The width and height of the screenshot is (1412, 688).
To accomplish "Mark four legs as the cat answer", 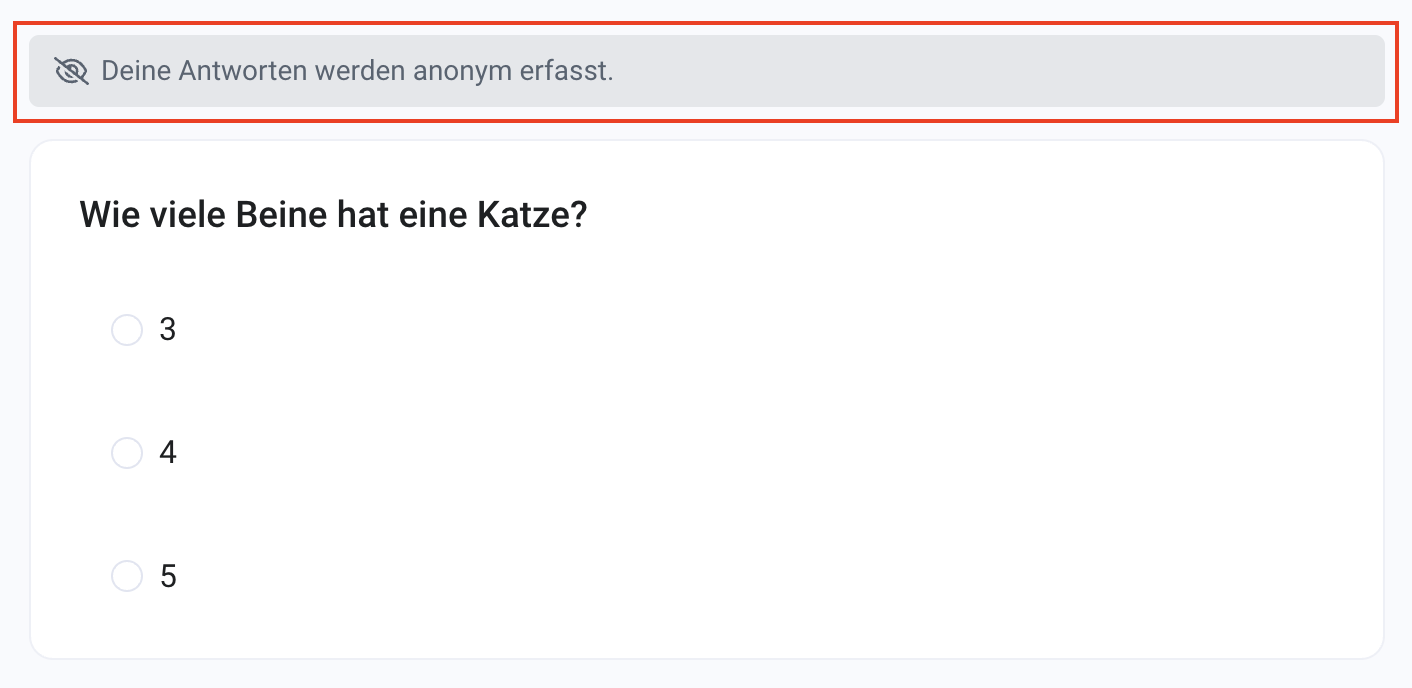I will pyautogui.click(x=127, y=453).
